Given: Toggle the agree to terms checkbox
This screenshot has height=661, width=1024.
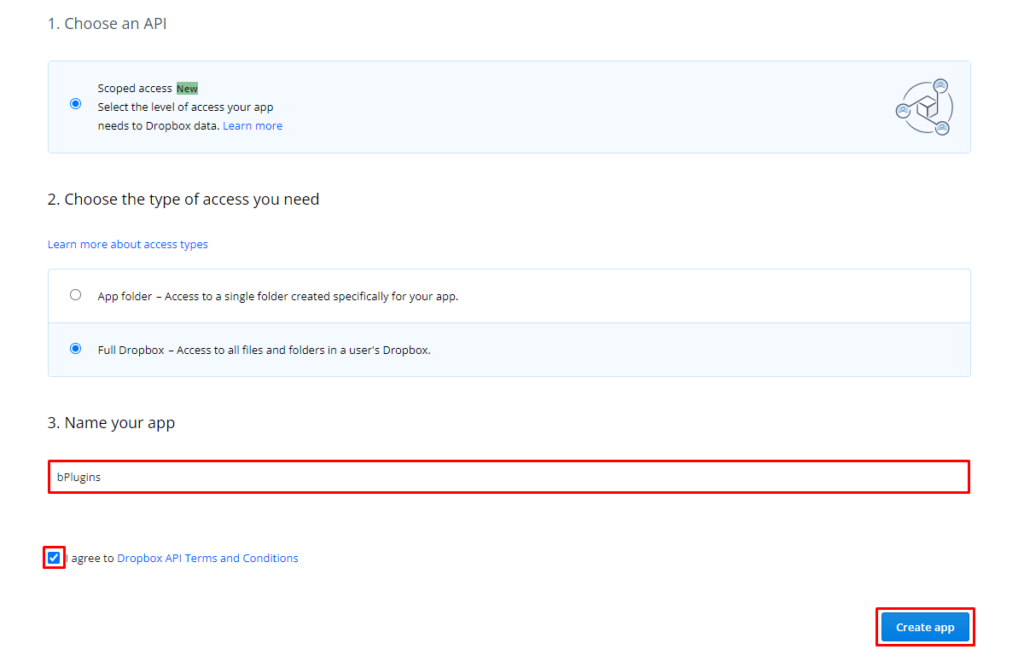Looking at the screenshot, I should [54, 558].
